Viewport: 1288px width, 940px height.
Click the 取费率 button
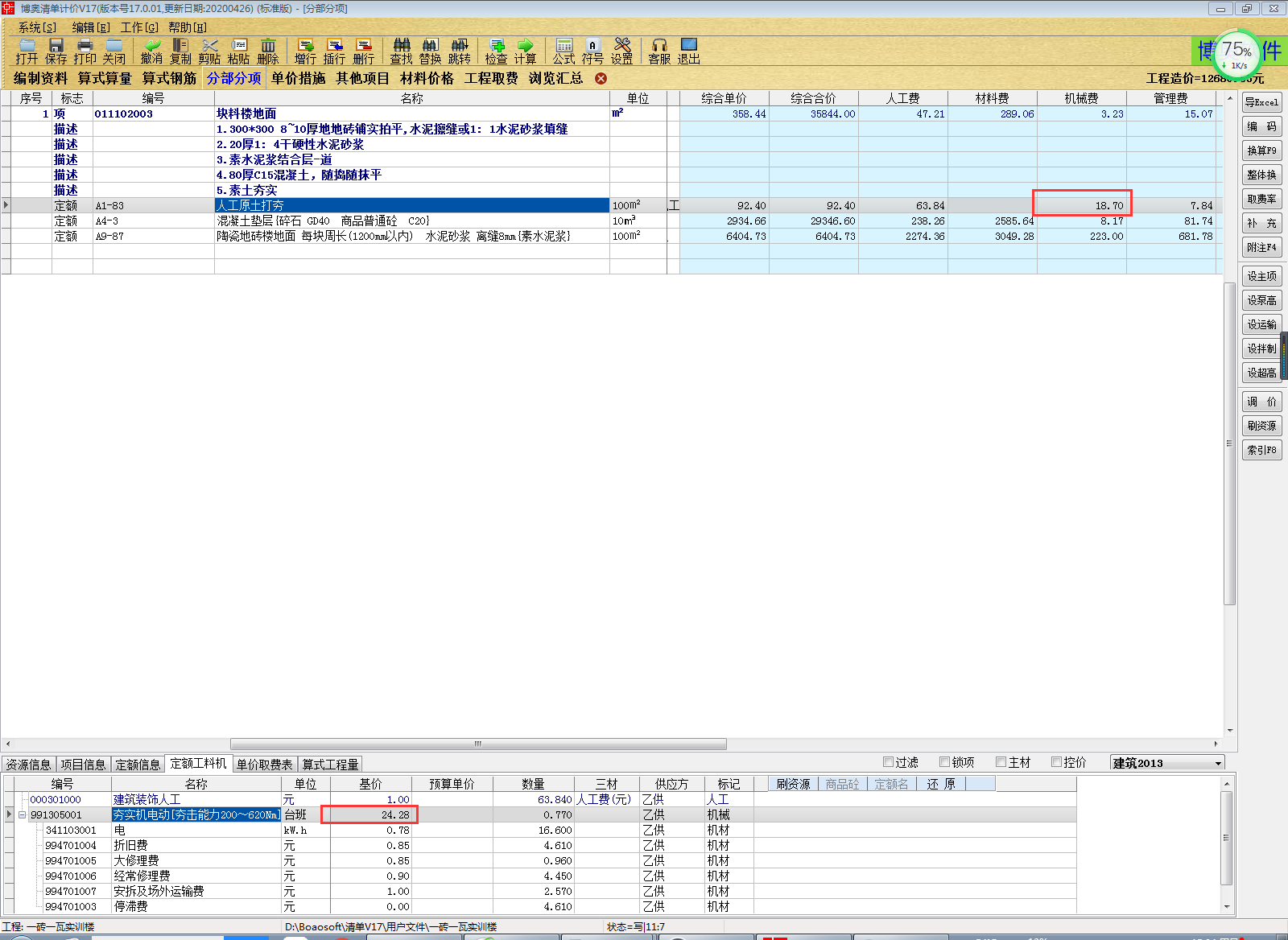(1261, 199)
